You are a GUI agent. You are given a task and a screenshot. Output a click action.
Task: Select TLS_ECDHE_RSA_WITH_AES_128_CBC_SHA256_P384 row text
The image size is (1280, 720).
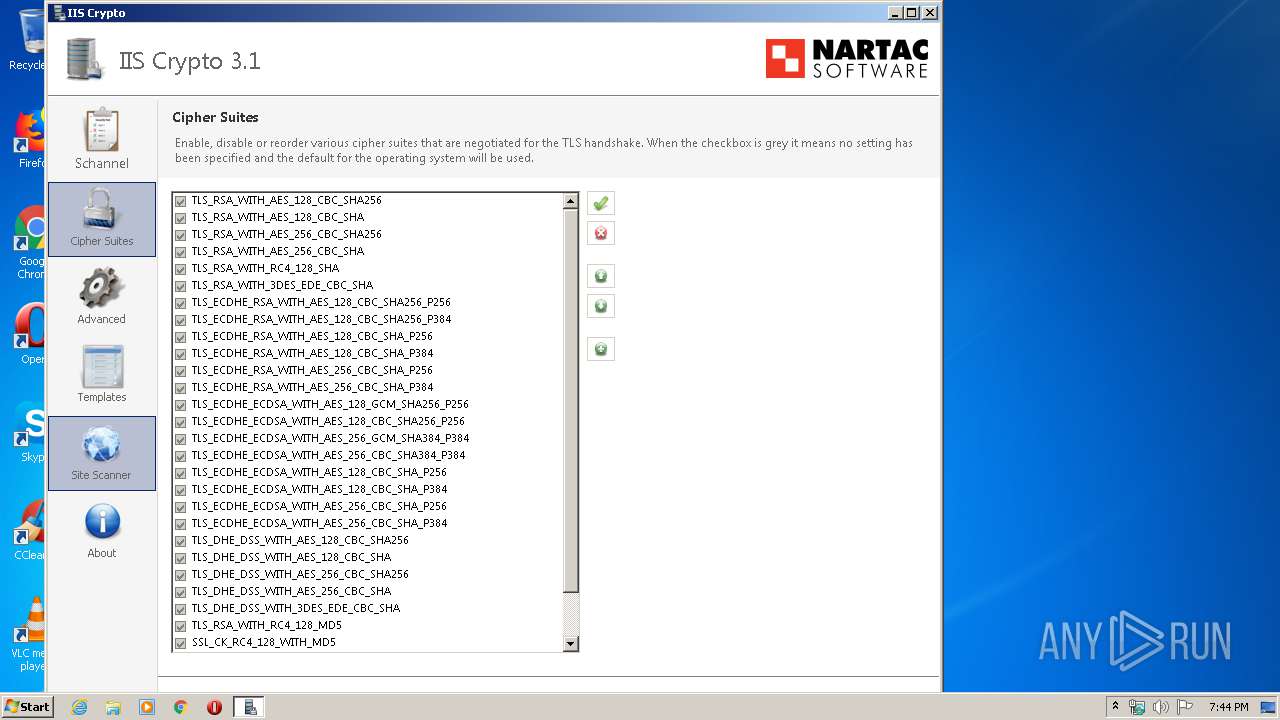pyautogui.click(x=321, y=319)
